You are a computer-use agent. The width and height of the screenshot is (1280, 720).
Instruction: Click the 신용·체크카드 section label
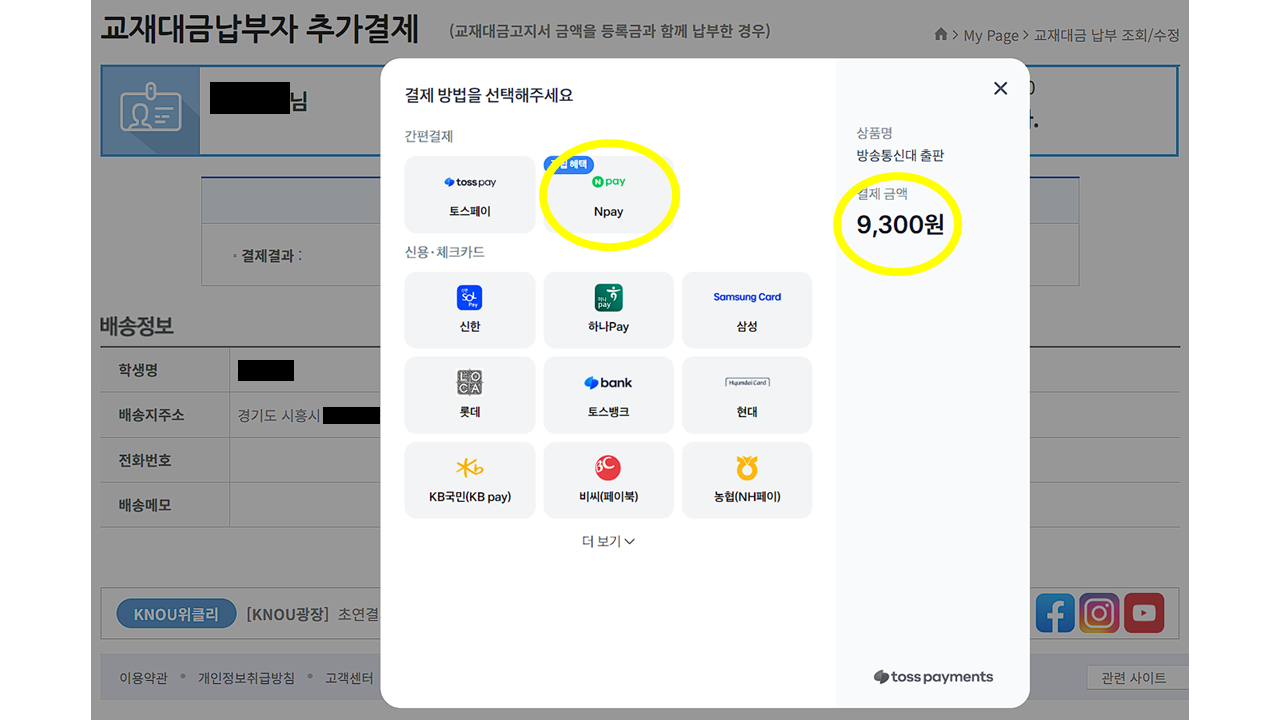tap(445, 252)
